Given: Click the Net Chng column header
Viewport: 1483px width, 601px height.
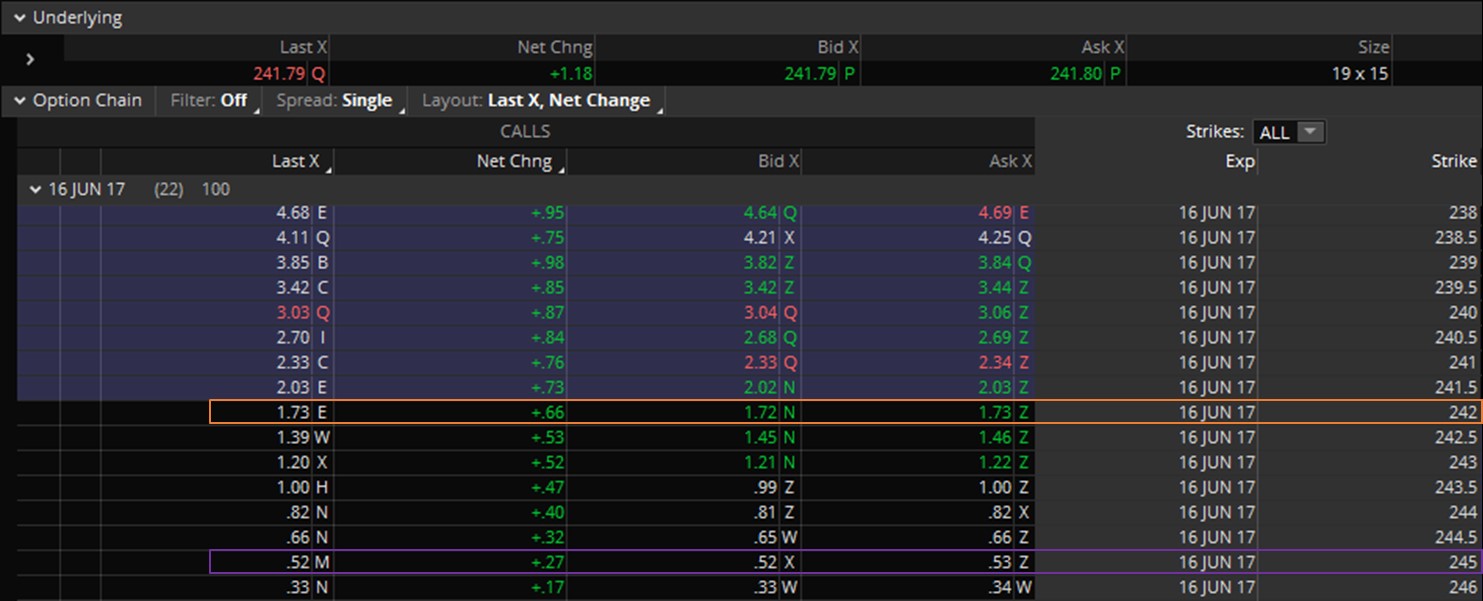Looking at the screenshot, I should pyautogui.click(x=514, y=161).
